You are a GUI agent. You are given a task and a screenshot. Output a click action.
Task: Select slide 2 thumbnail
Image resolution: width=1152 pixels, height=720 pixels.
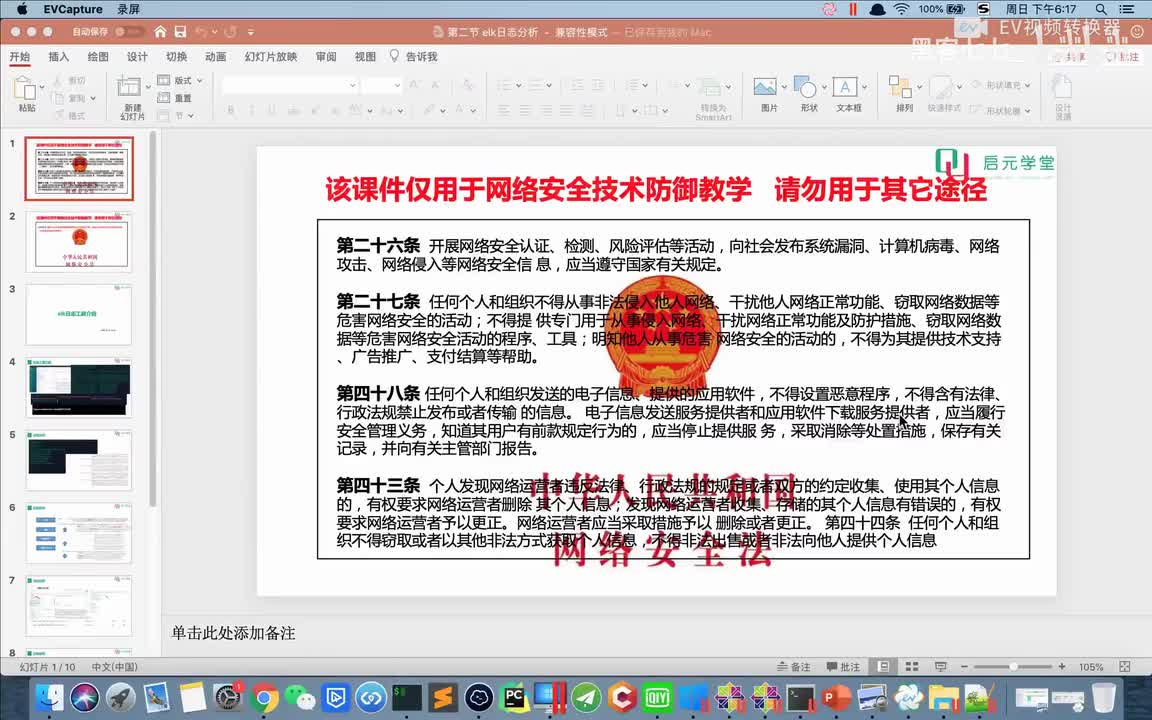pyautogui.click(x=79, y=242)
